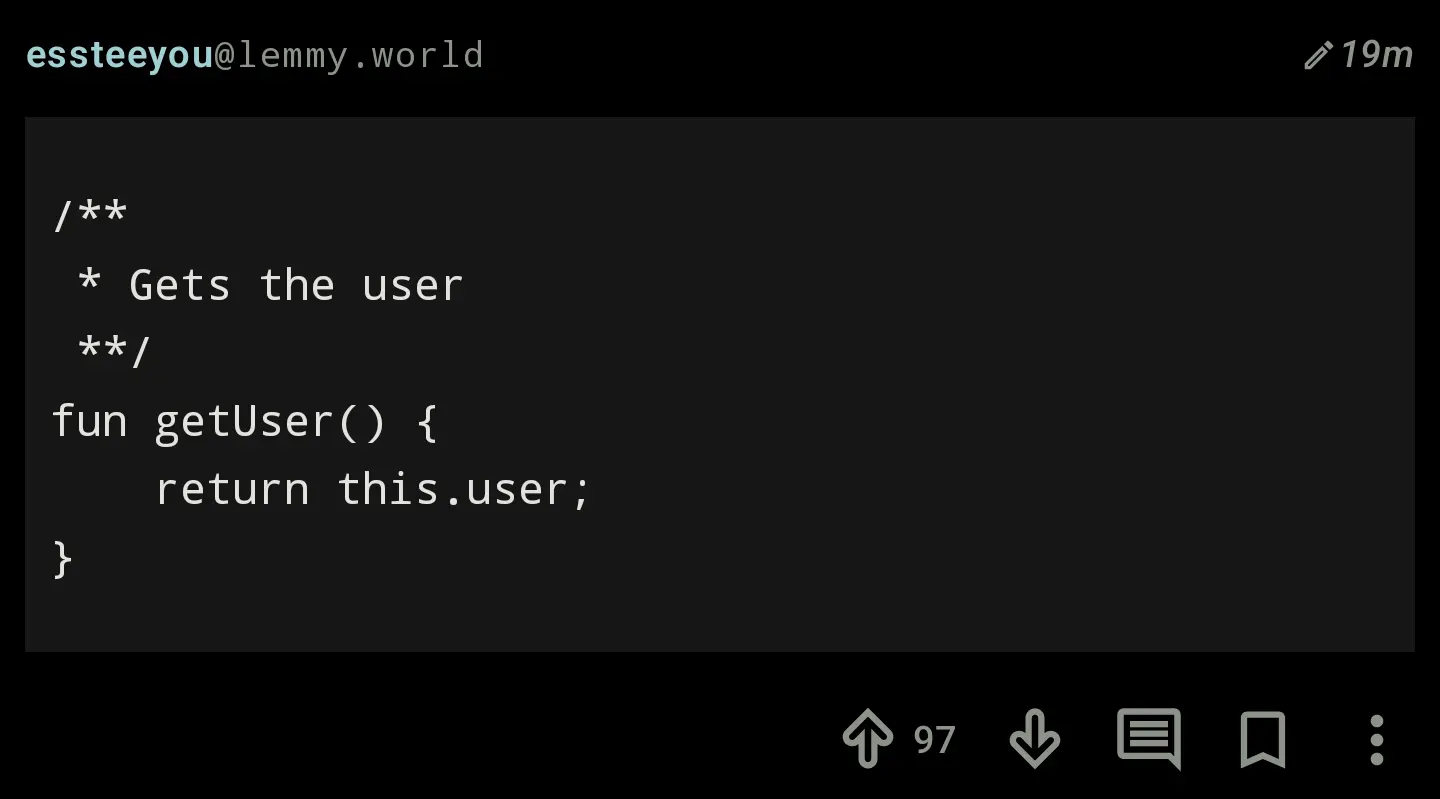Open actions via the vertical ellipsis
Screen dimensions: 1440x799
click(1375, 739)
